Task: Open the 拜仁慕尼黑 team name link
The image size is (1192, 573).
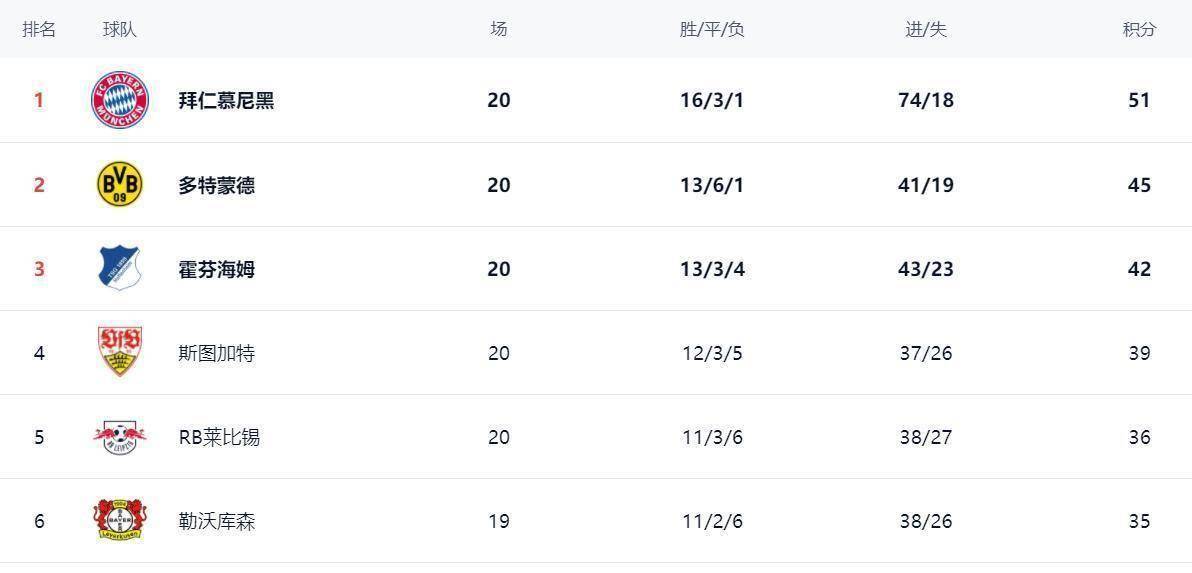Action: 226,100
